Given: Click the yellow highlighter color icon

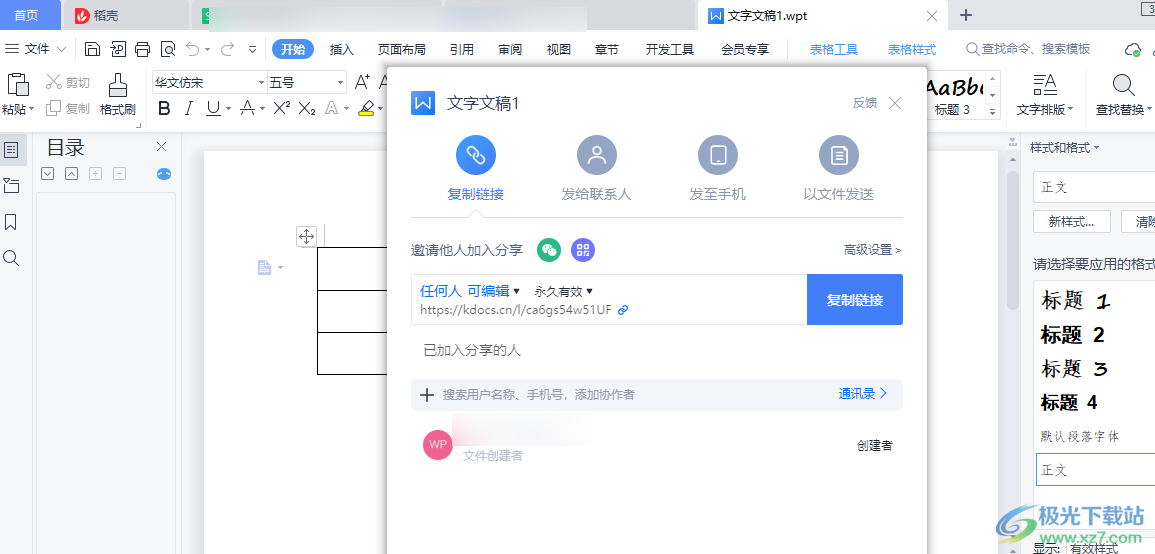Looking at the screenshot, I should click(366, 109).
